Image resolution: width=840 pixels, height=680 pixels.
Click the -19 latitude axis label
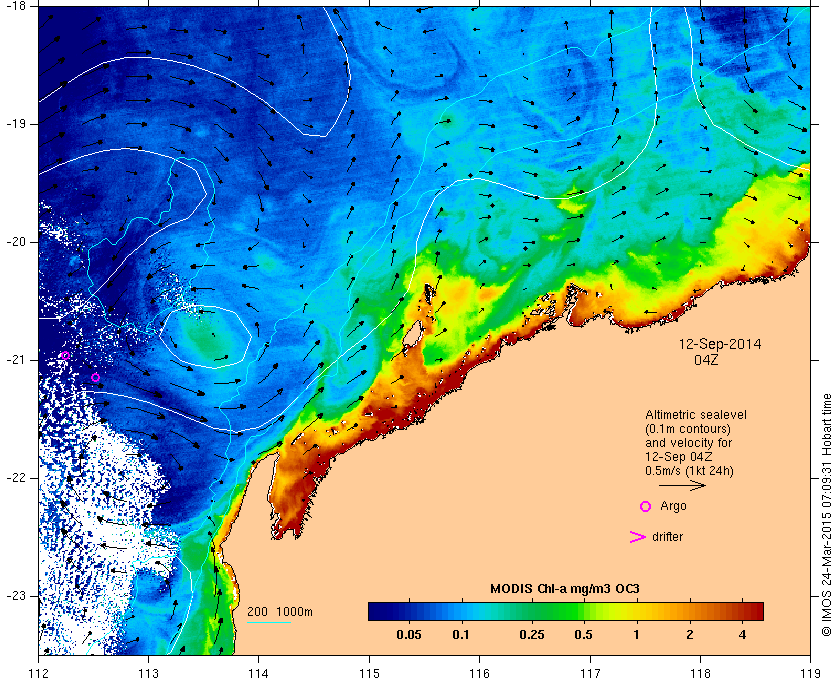(14, 124)
